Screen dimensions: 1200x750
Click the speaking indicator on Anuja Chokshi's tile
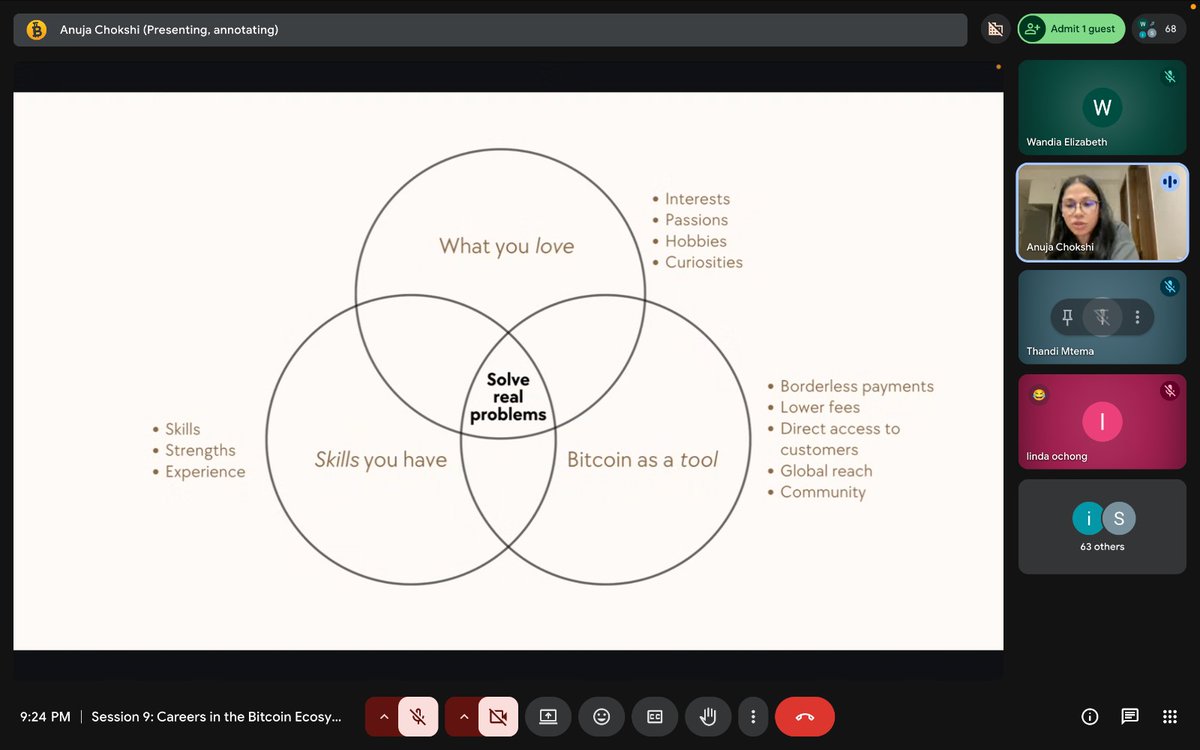[x=1169, y=182]
